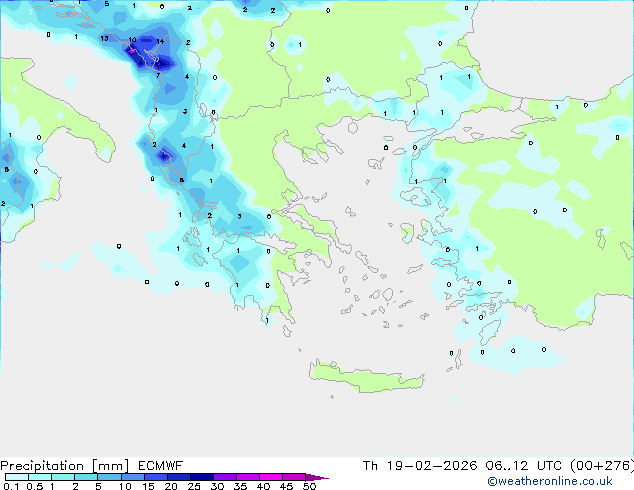The height and width of the screenshot is (490, 634).
Task: Click the '(00+276)' forecast offset text
Action: click(602, 466)
